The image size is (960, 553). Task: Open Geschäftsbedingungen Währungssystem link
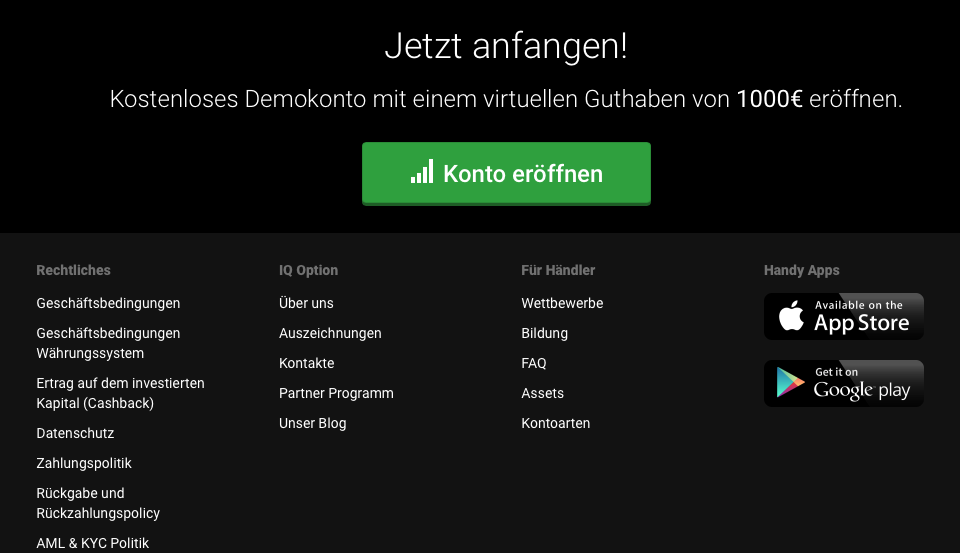(x=108, y=343)
